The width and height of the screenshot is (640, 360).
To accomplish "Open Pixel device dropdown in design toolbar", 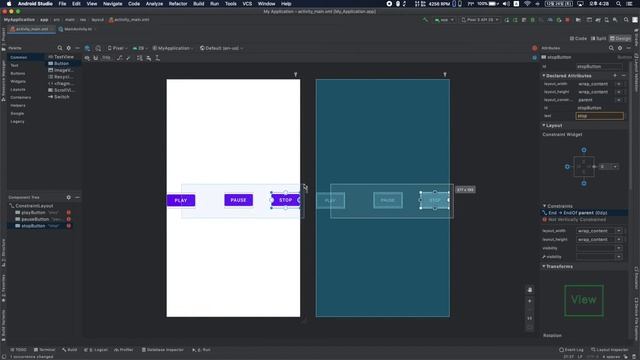I will 118,48.
